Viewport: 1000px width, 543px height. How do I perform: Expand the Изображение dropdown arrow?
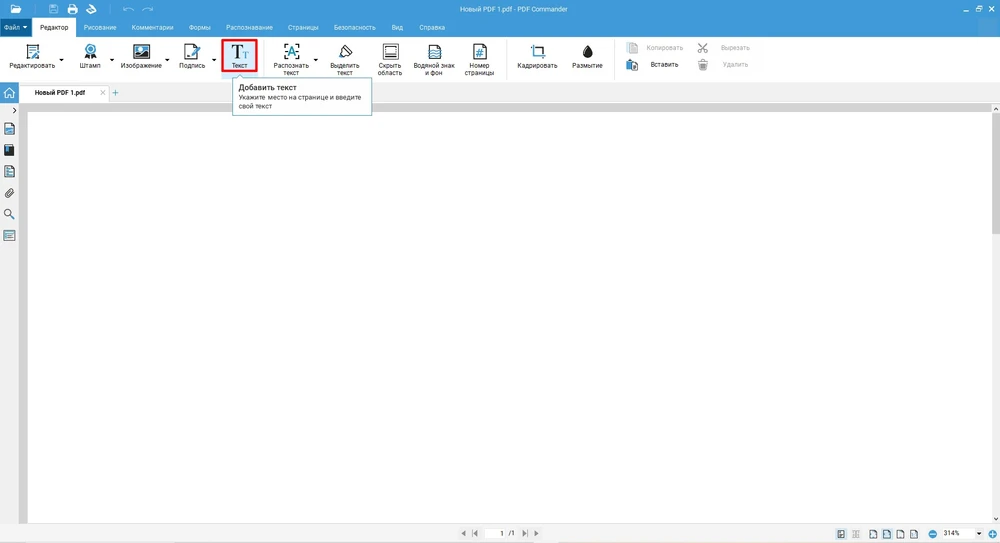[x=167, y=60]
